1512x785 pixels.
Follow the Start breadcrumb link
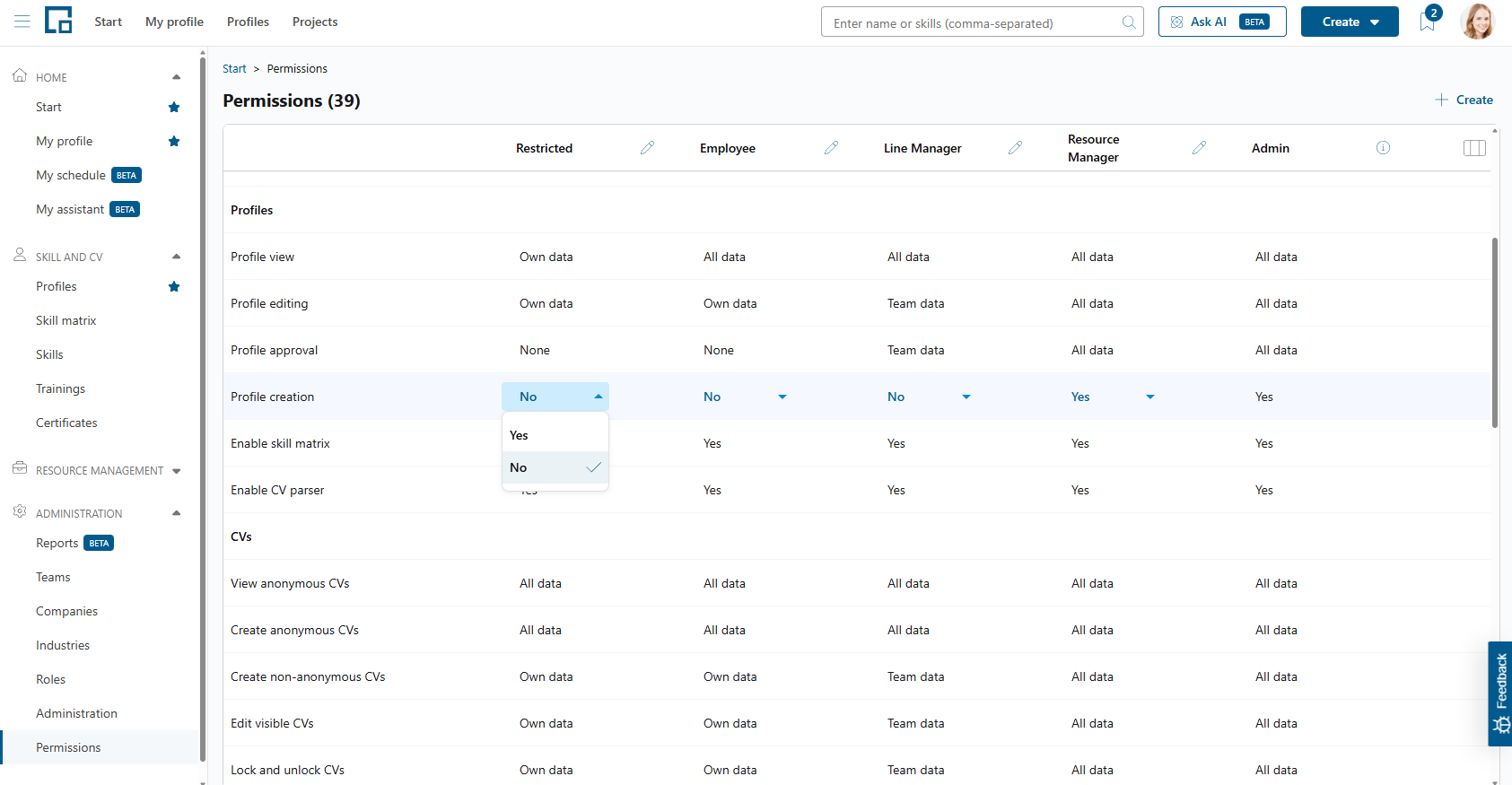pos(234,69)
